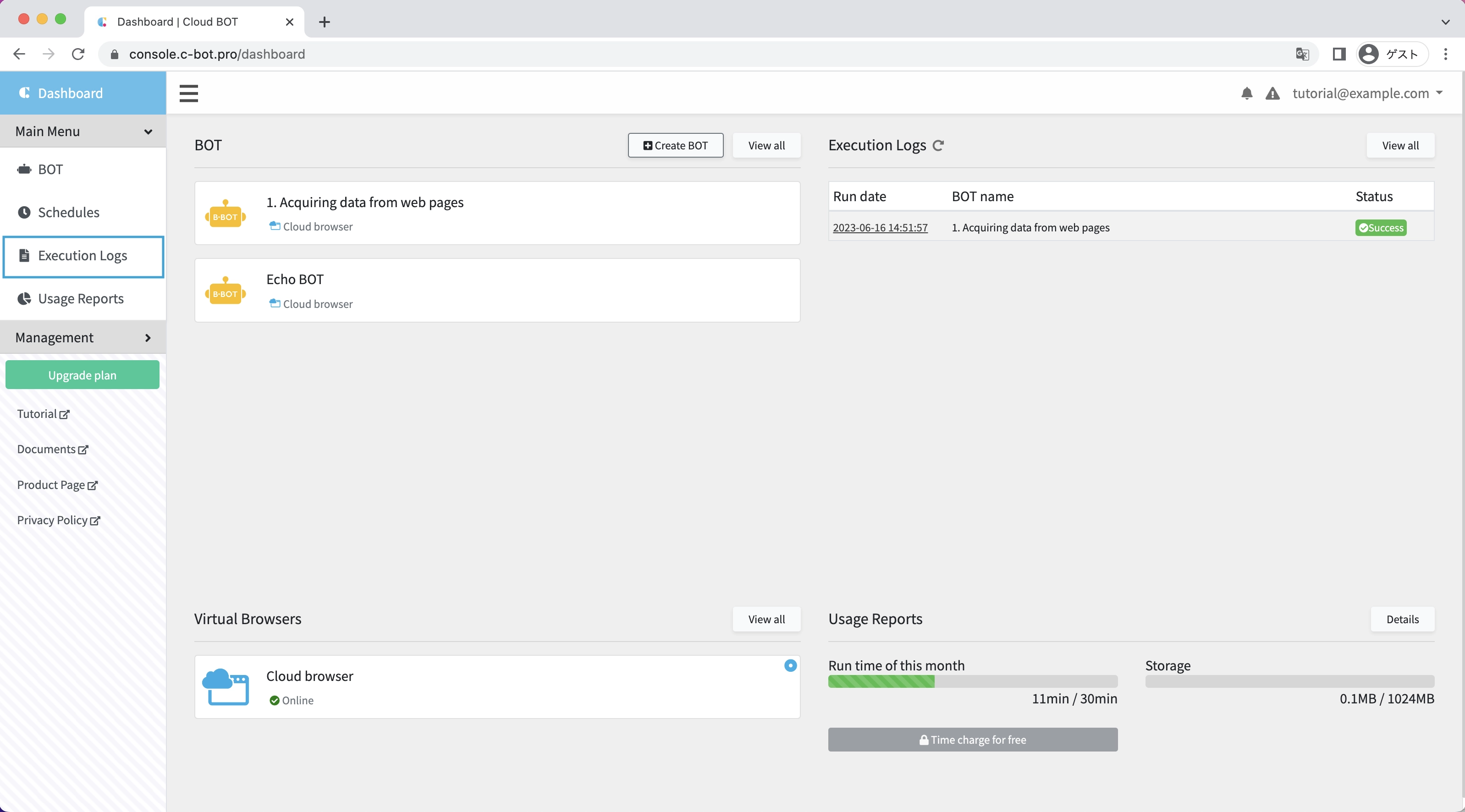Click the run time progress bar
Image resolution: width=1465 pixels, height=812 pixels.
pos(973,681)
